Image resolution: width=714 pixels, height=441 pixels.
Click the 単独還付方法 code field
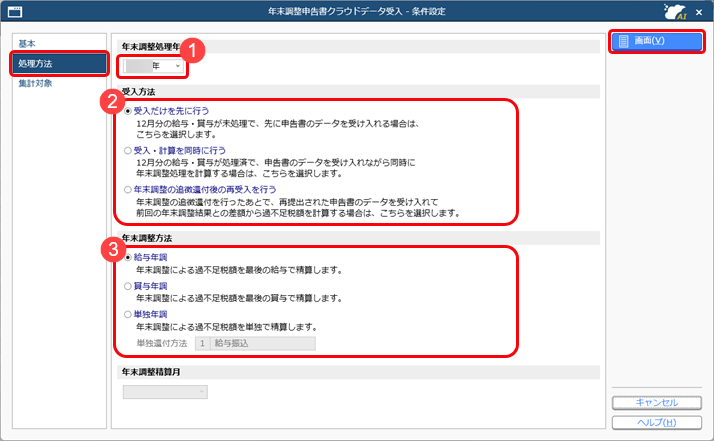pos(202,344)
